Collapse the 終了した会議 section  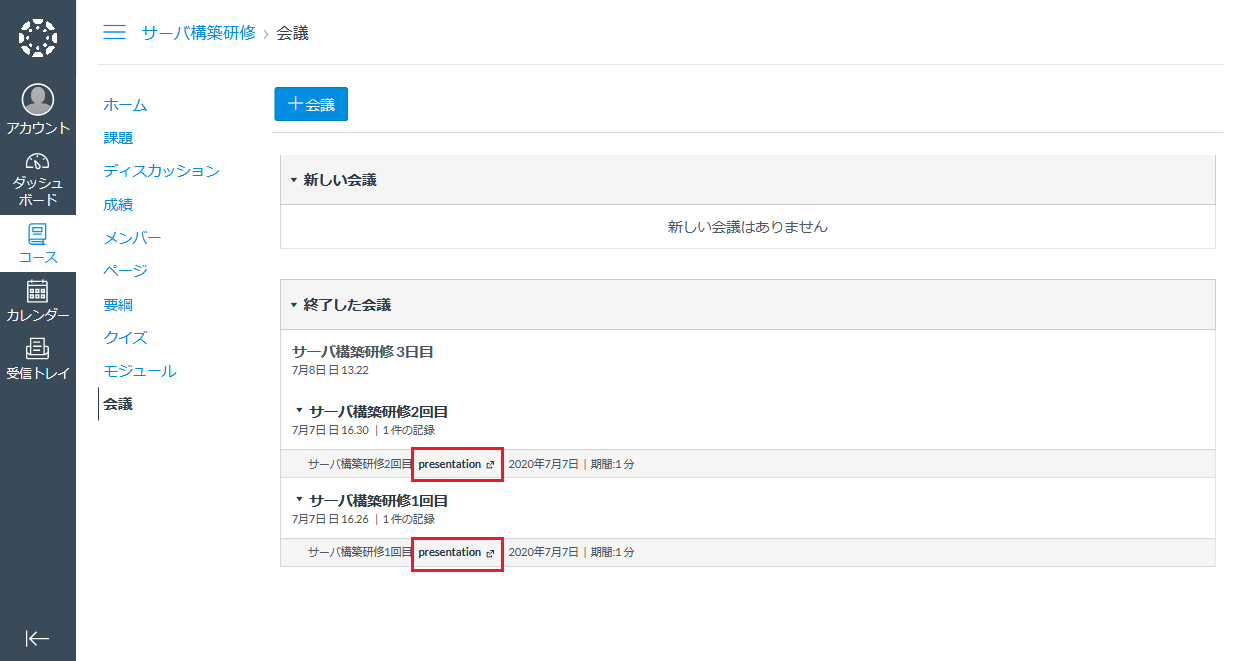[294, 305]
